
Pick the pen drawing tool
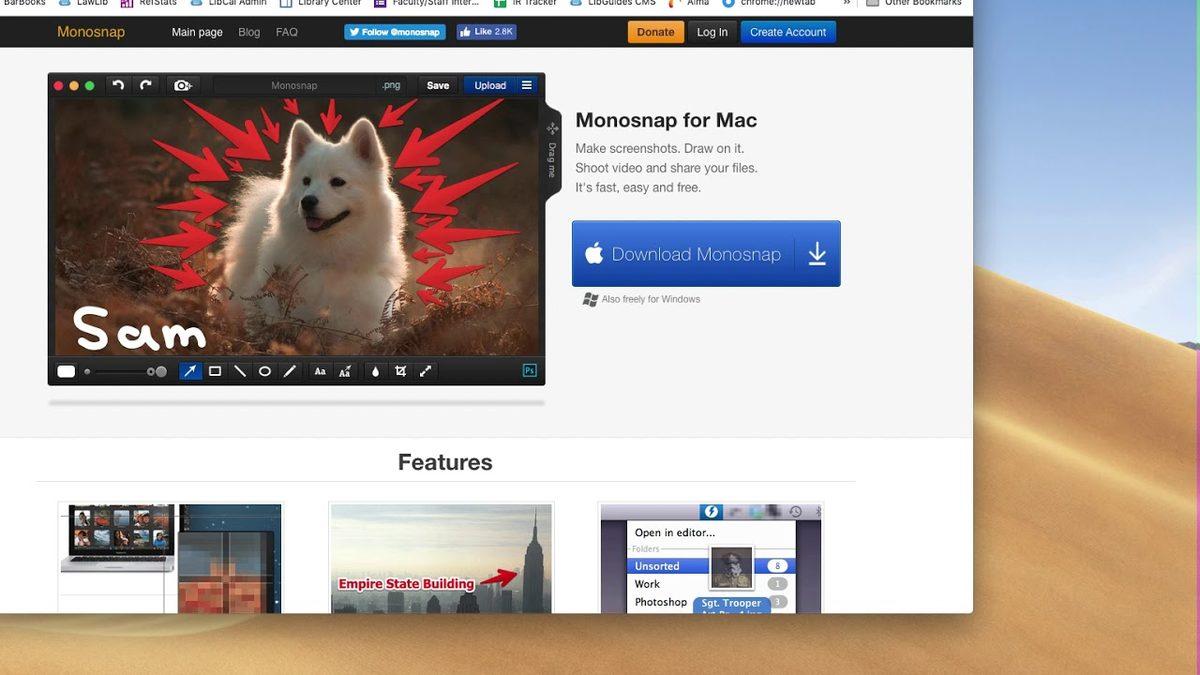pyautogui.click(x=290, y=371)
